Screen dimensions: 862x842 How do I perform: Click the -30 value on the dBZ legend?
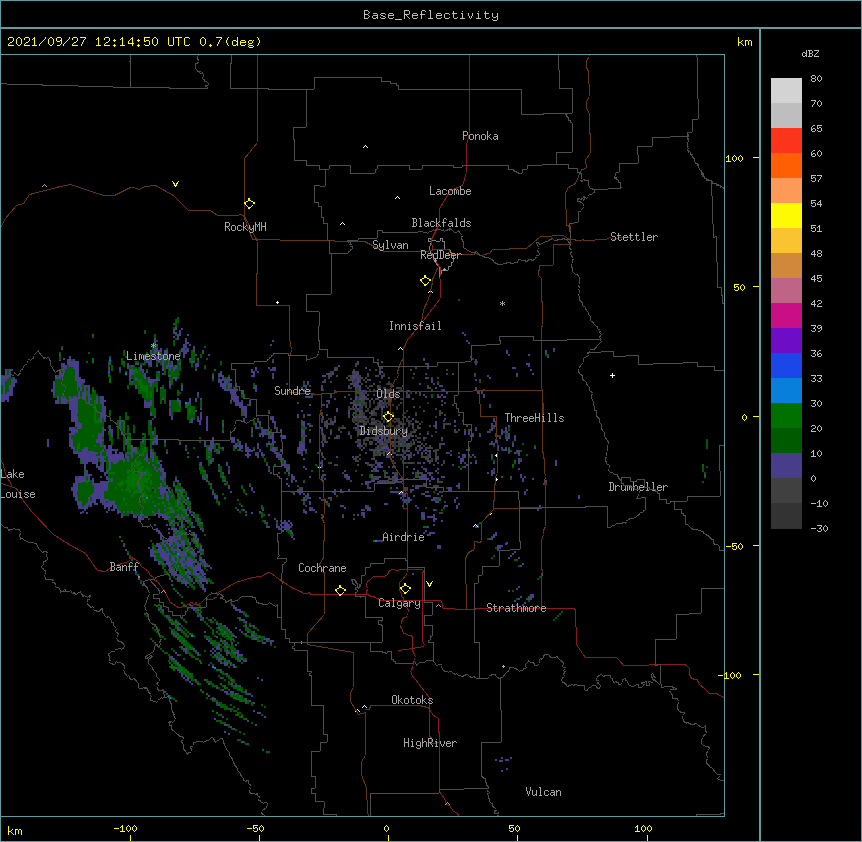tap(819, 528)
